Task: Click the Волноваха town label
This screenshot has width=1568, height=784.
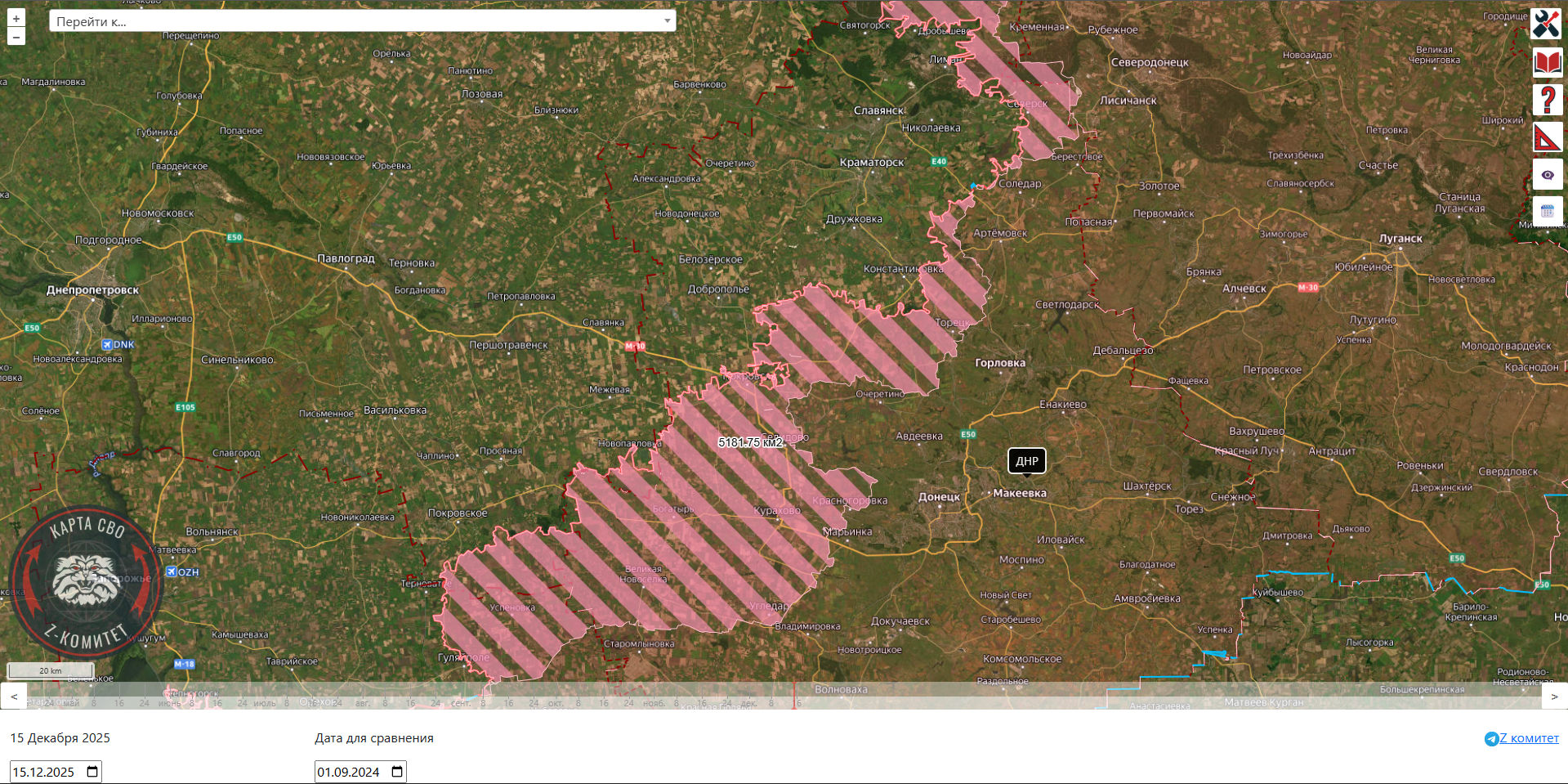Action: click(841, 690)
